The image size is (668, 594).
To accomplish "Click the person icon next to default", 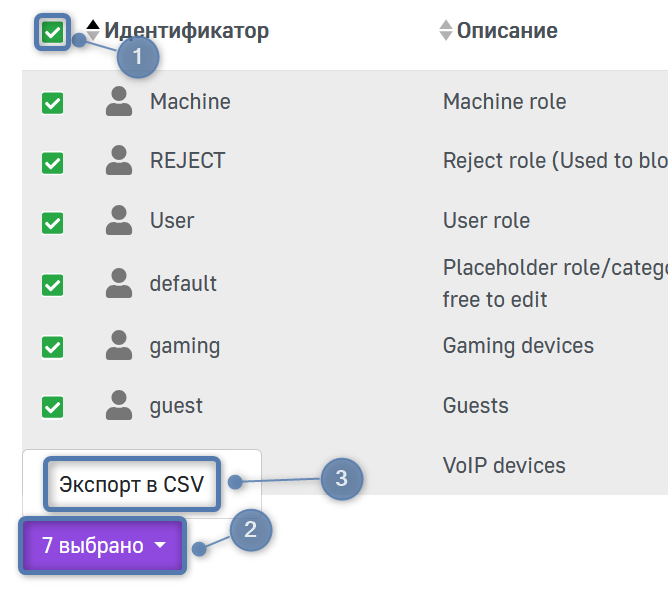I will pos(119,283).
